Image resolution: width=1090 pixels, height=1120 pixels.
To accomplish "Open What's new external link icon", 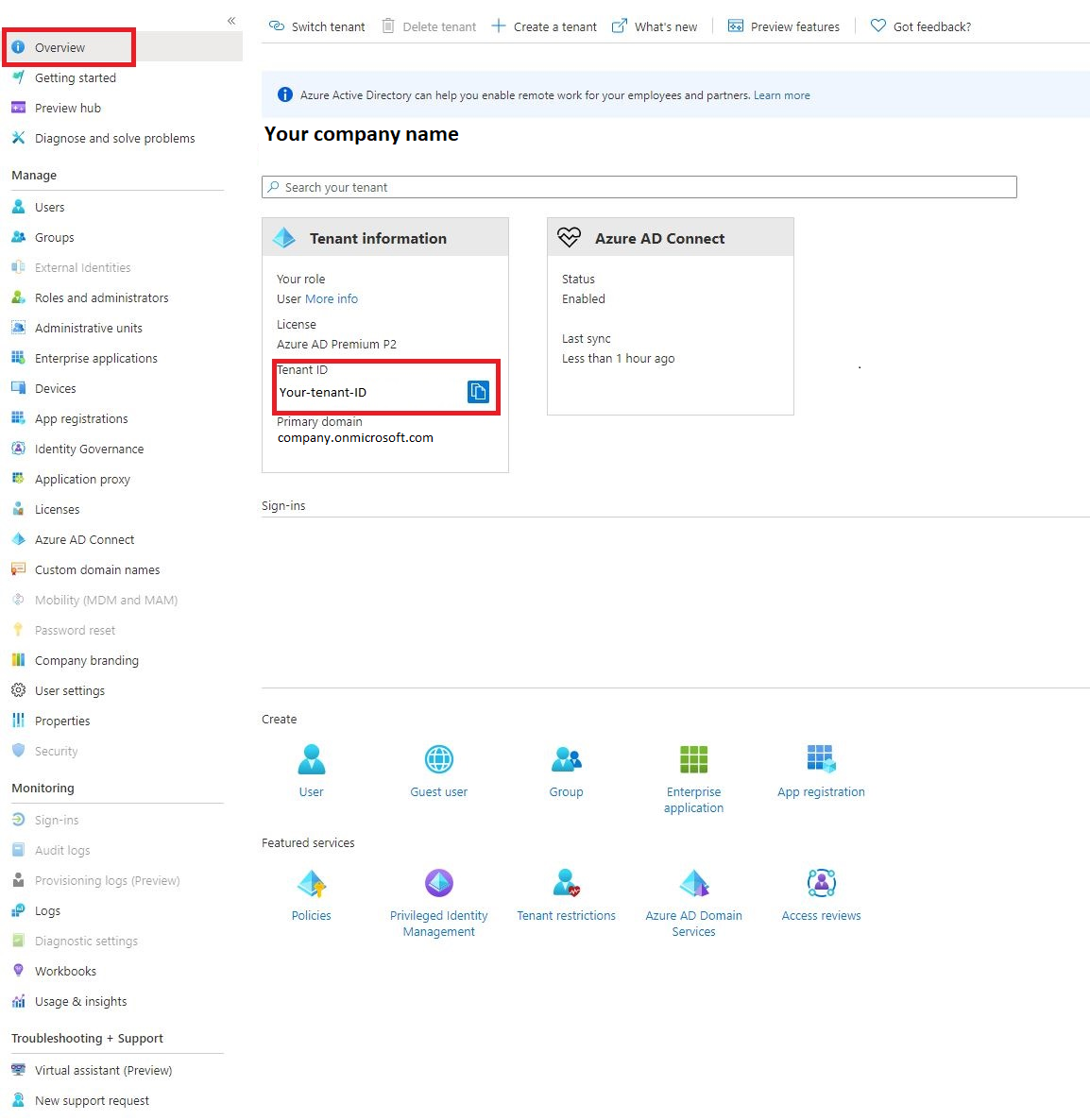I will click(x=620, y=26).
